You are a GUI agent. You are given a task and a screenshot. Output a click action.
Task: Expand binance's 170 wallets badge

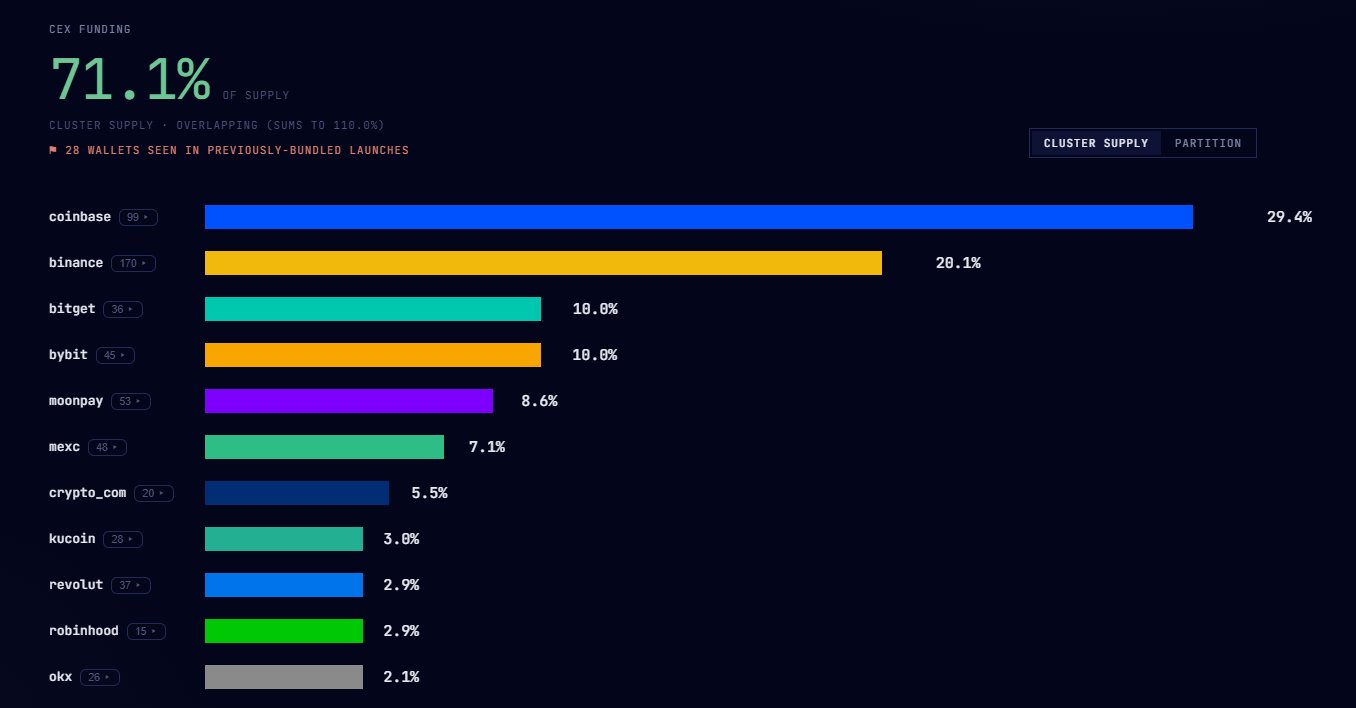coord(134,263)
